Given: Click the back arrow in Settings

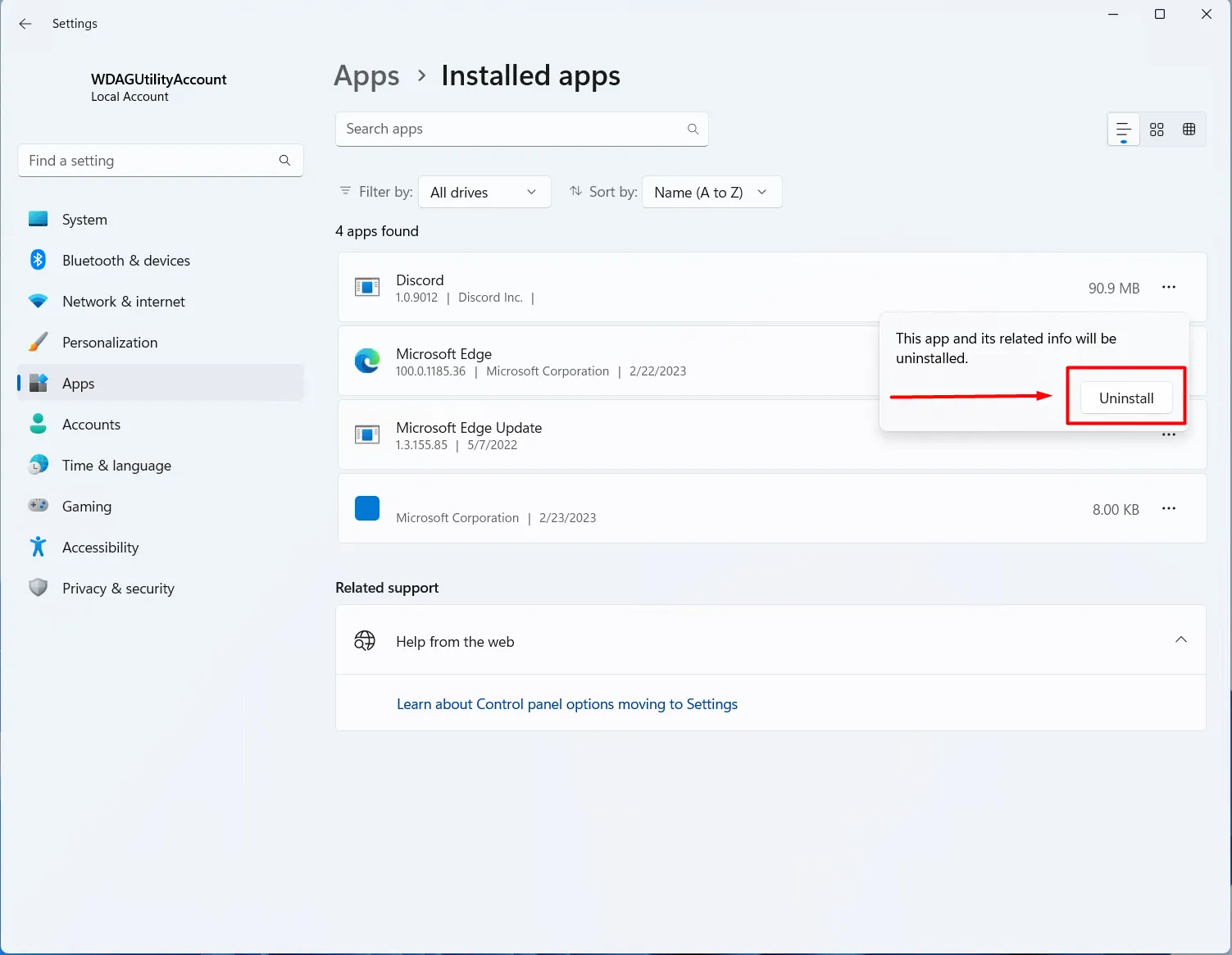Looking at the screenshot, I should coord(25,24).
